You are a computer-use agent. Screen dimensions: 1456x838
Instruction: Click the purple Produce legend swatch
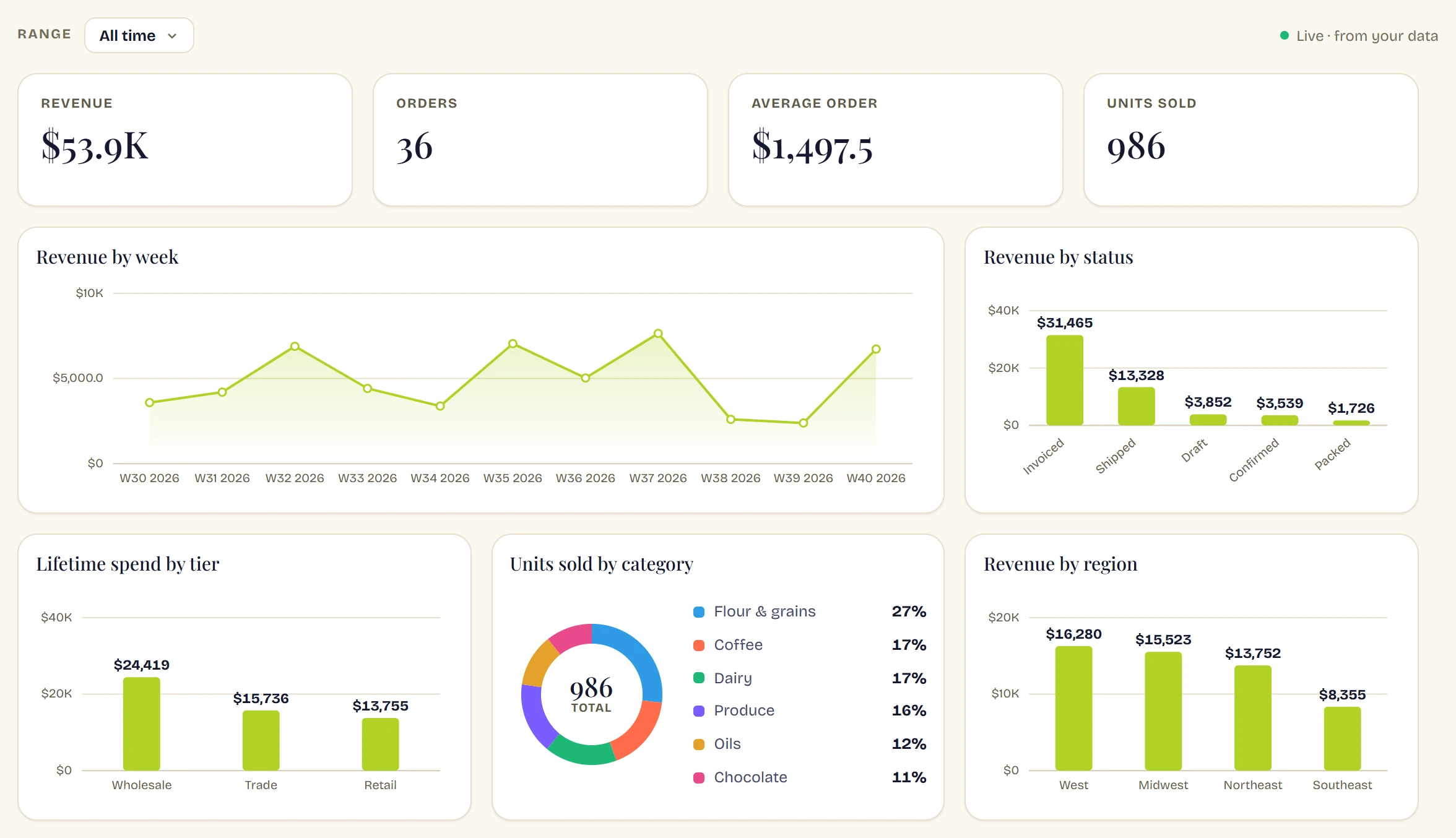pos(699,711)
